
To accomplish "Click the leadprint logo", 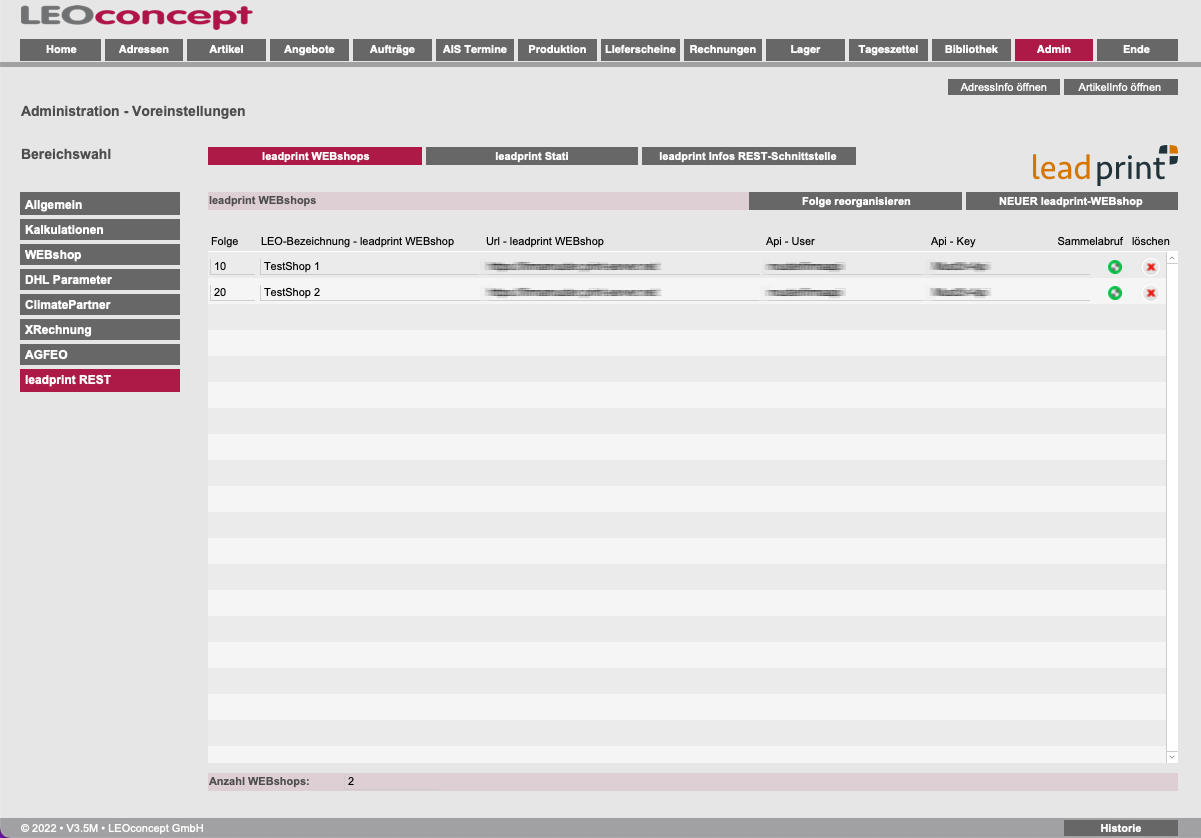I will tap(1105, 165).
